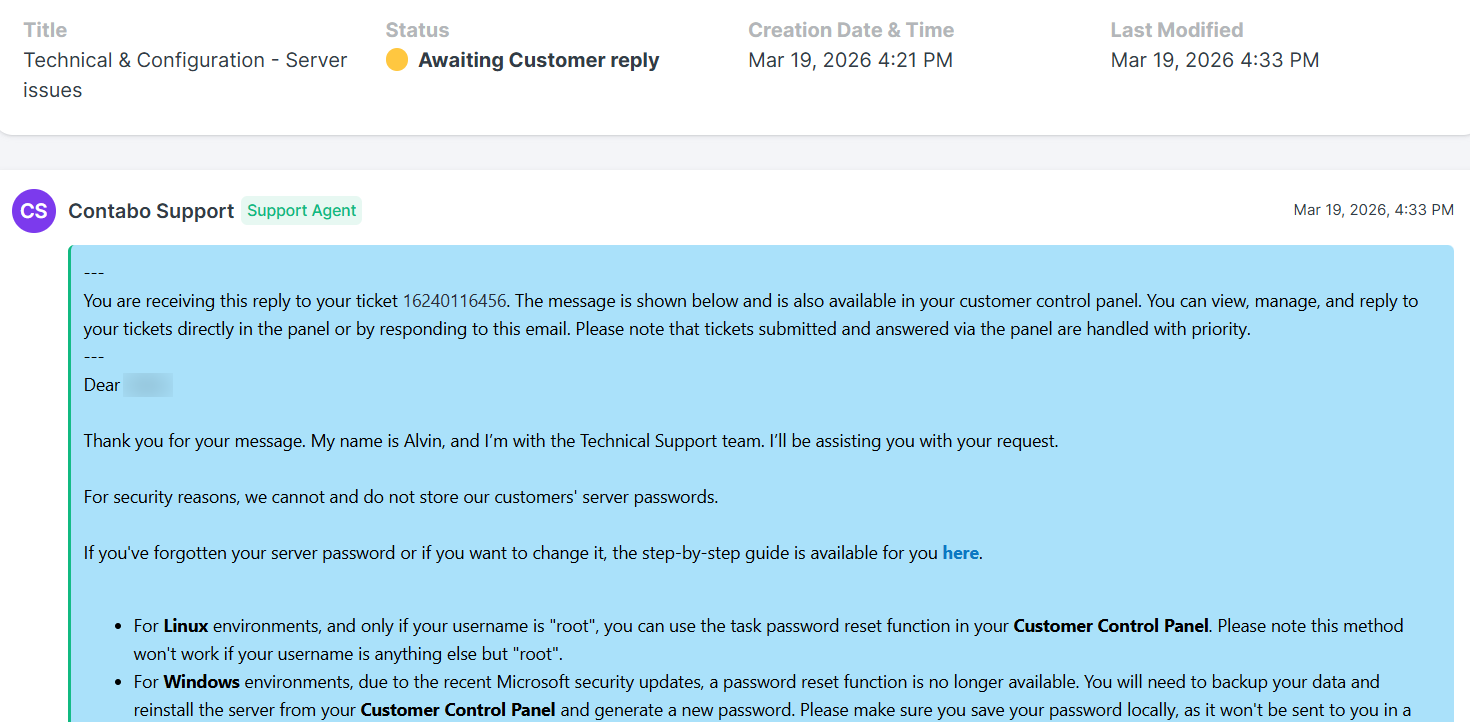
Task: Click ticket number 16240116456
Action: (x=454, y=300)
